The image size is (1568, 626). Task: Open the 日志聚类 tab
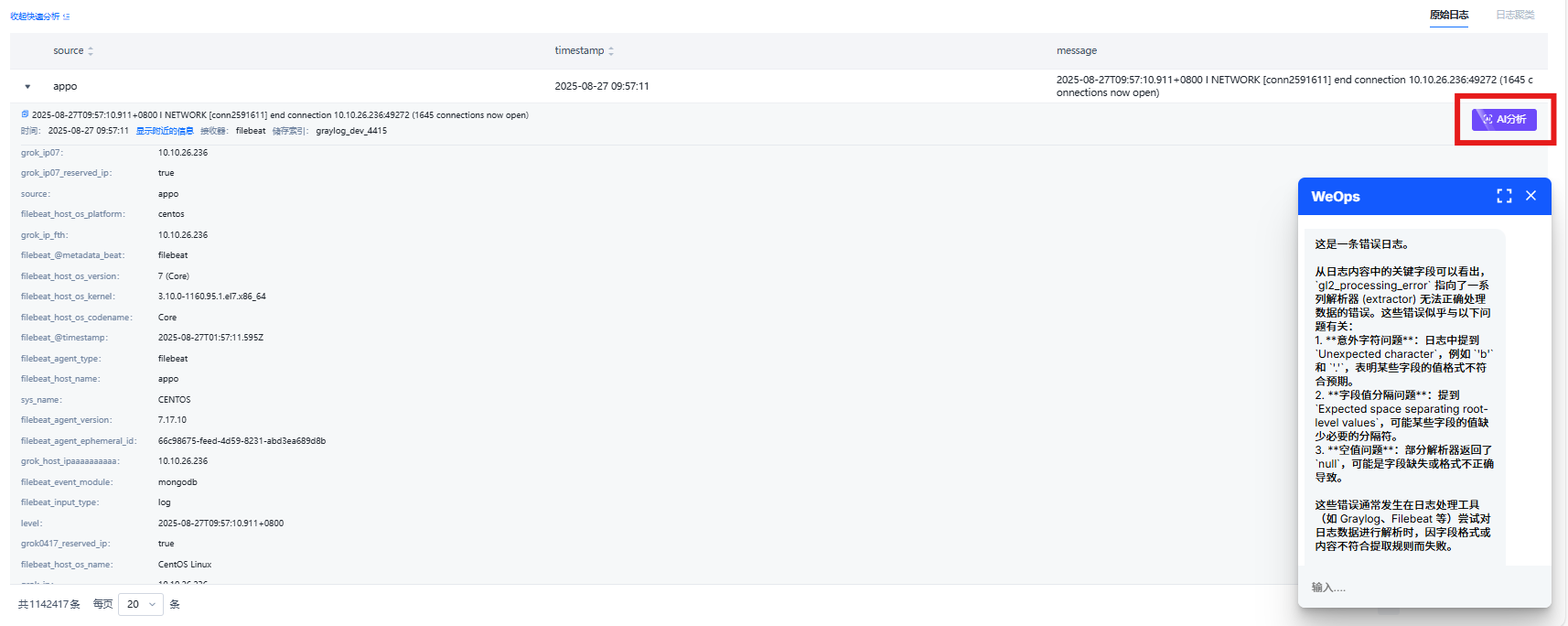coord(1515,15)
